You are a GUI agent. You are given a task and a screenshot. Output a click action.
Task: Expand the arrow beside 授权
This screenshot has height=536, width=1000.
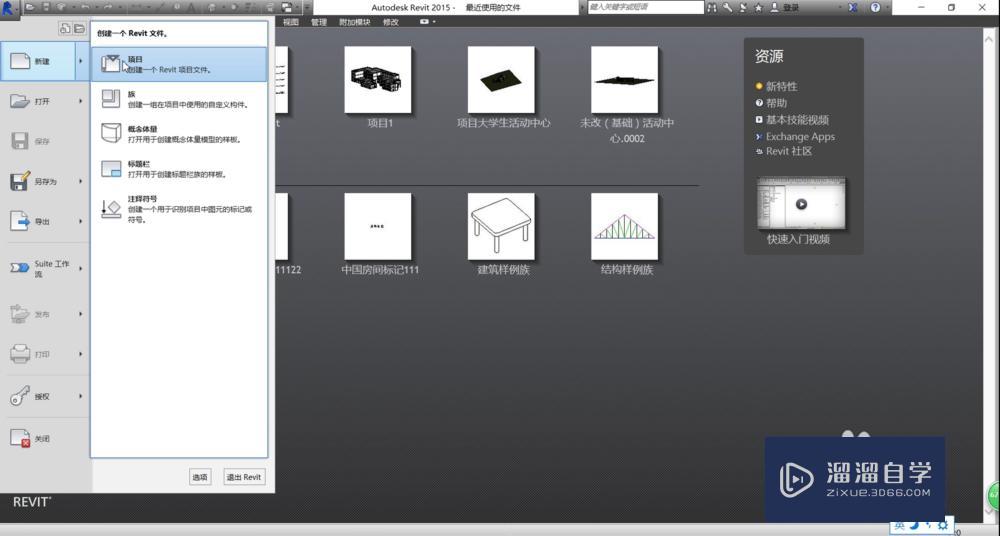pos(81,396)
